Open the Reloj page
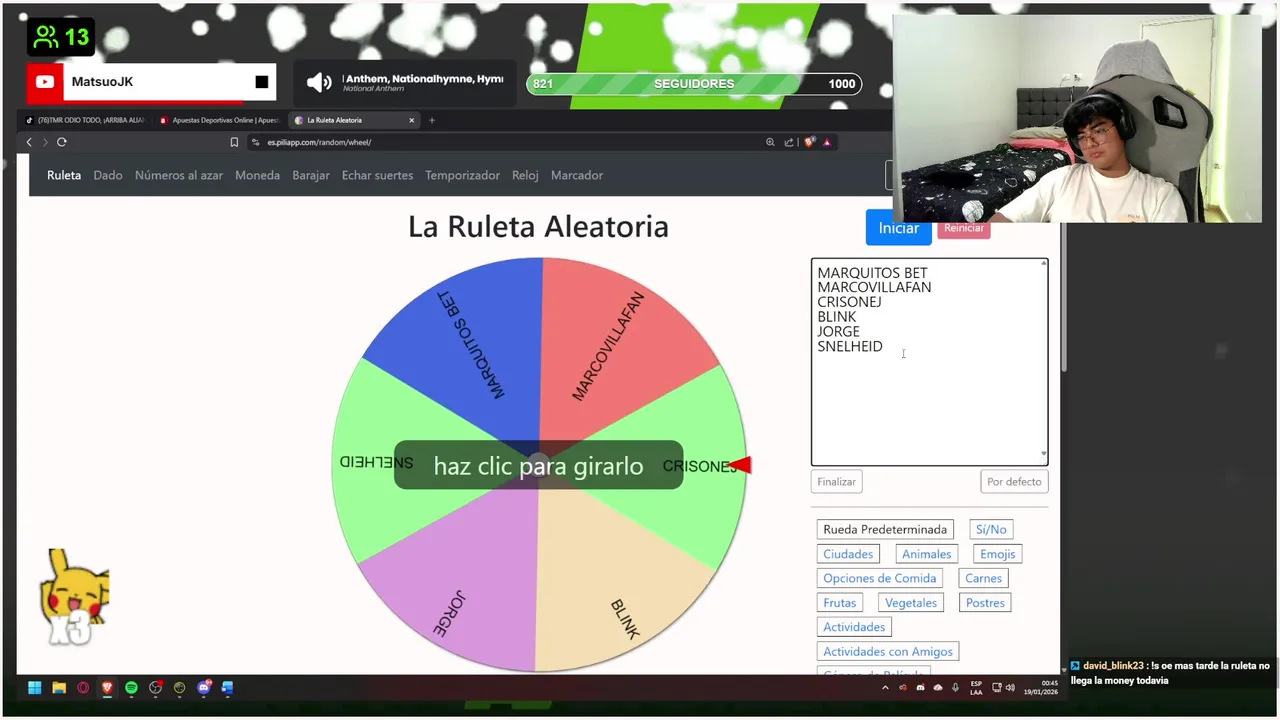This screenshot has height=720, width=1280. [x=525, y=175]
